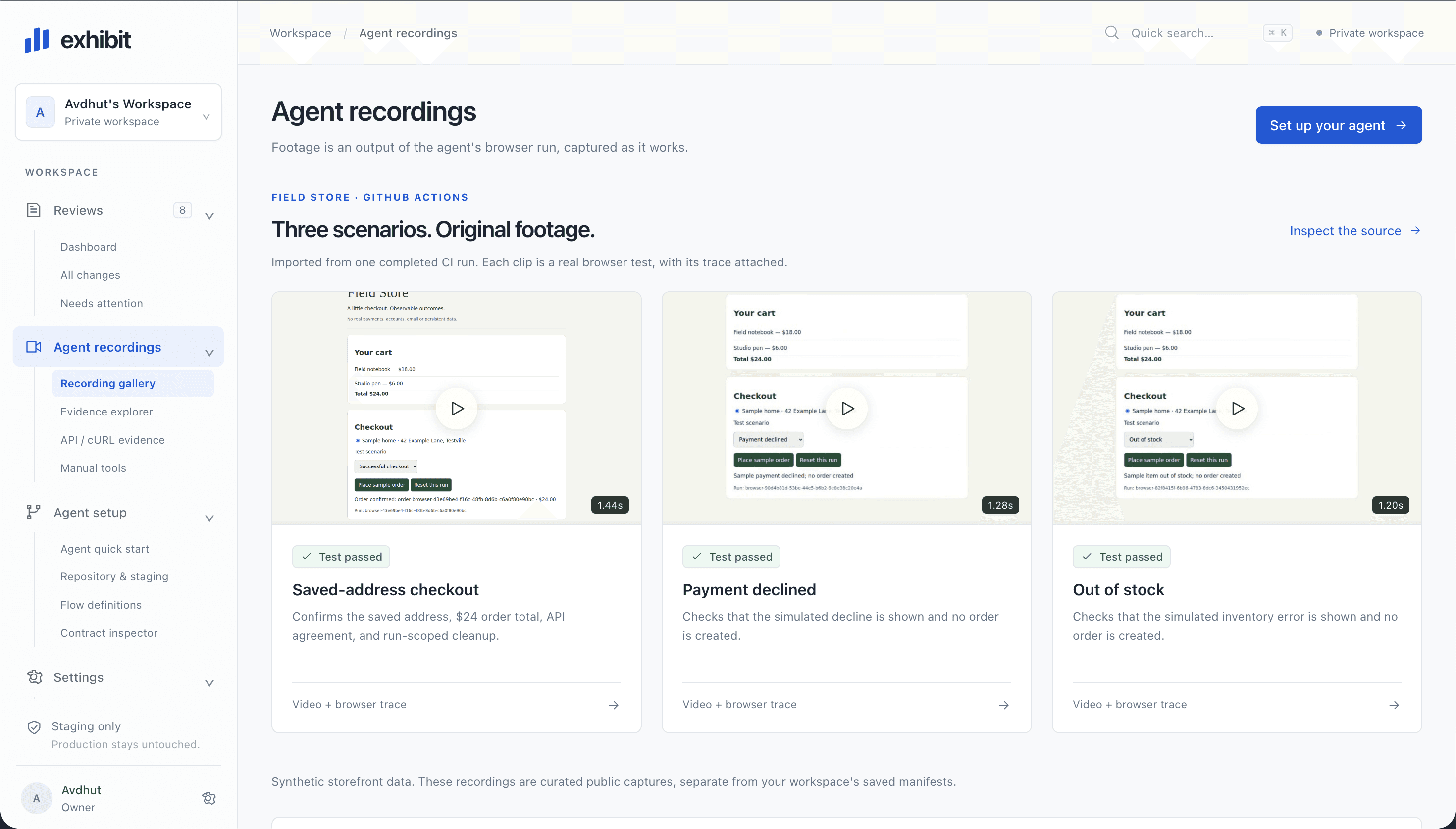The height and width of the screenshot is (829, 1456).
Task: Click the Set up your agent button
Action: tap(1339, 125)
